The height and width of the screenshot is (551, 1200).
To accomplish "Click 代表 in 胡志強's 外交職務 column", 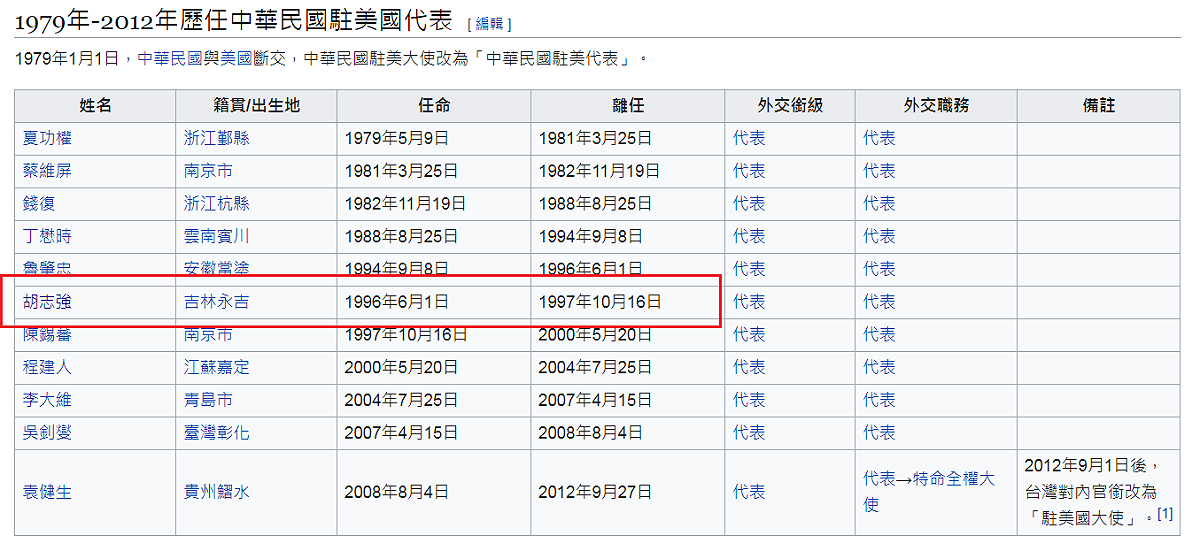I will point(880,301).
